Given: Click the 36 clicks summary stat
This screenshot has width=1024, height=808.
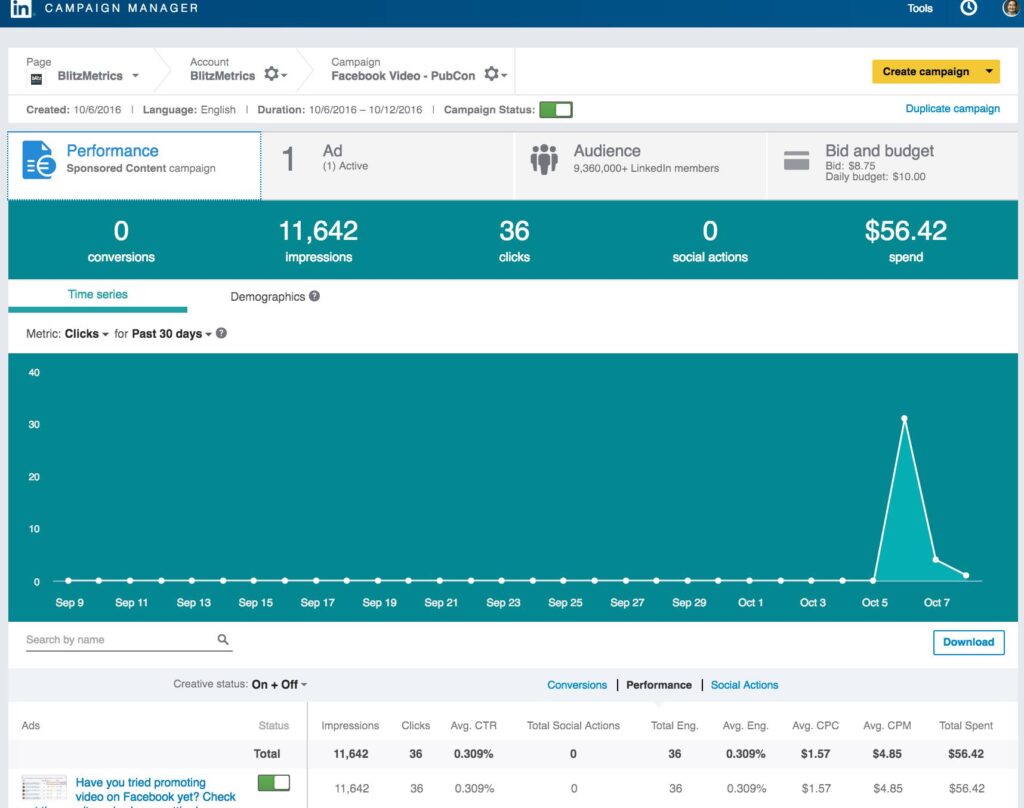Looking at the screenshot, I should (x=514, y=240).
